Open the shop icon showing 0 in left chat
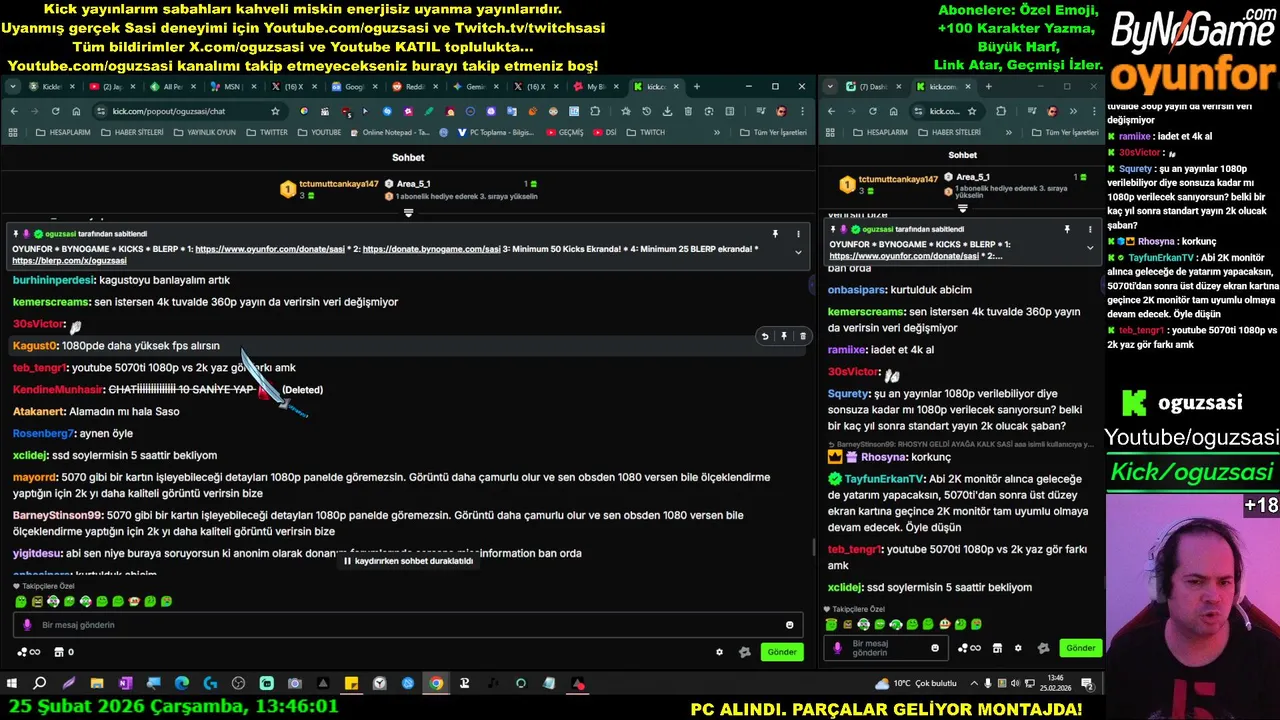 [x=63, y=652]
